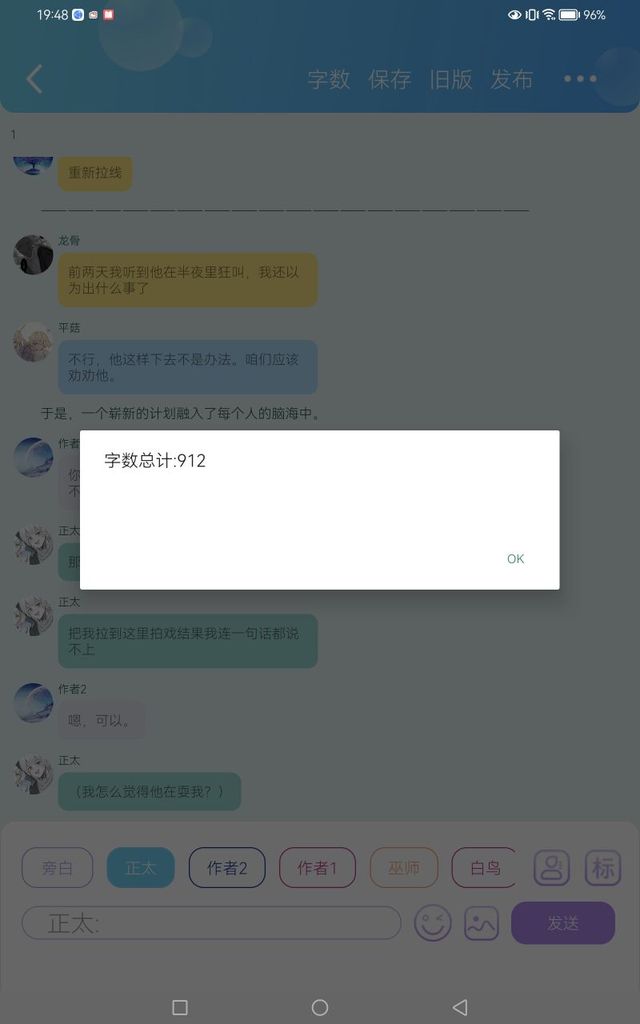
Task: Select the 作者2 speaker role
Action: coord(227,868)
